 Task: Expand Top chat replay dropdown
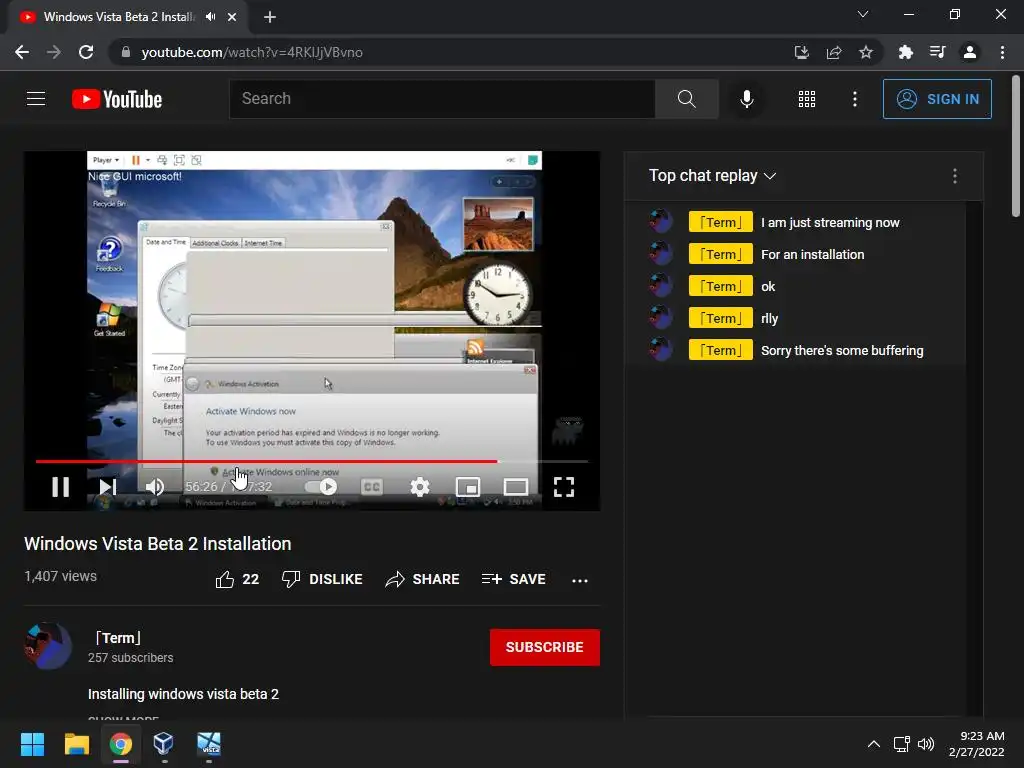click(x=712, y=176)
